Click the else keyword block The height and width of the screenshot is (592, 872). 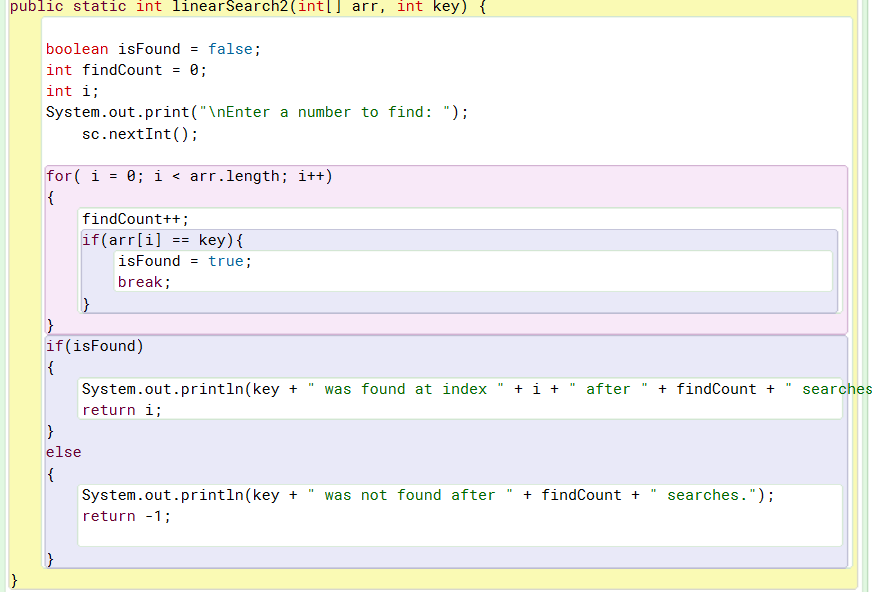click(63, 451)
